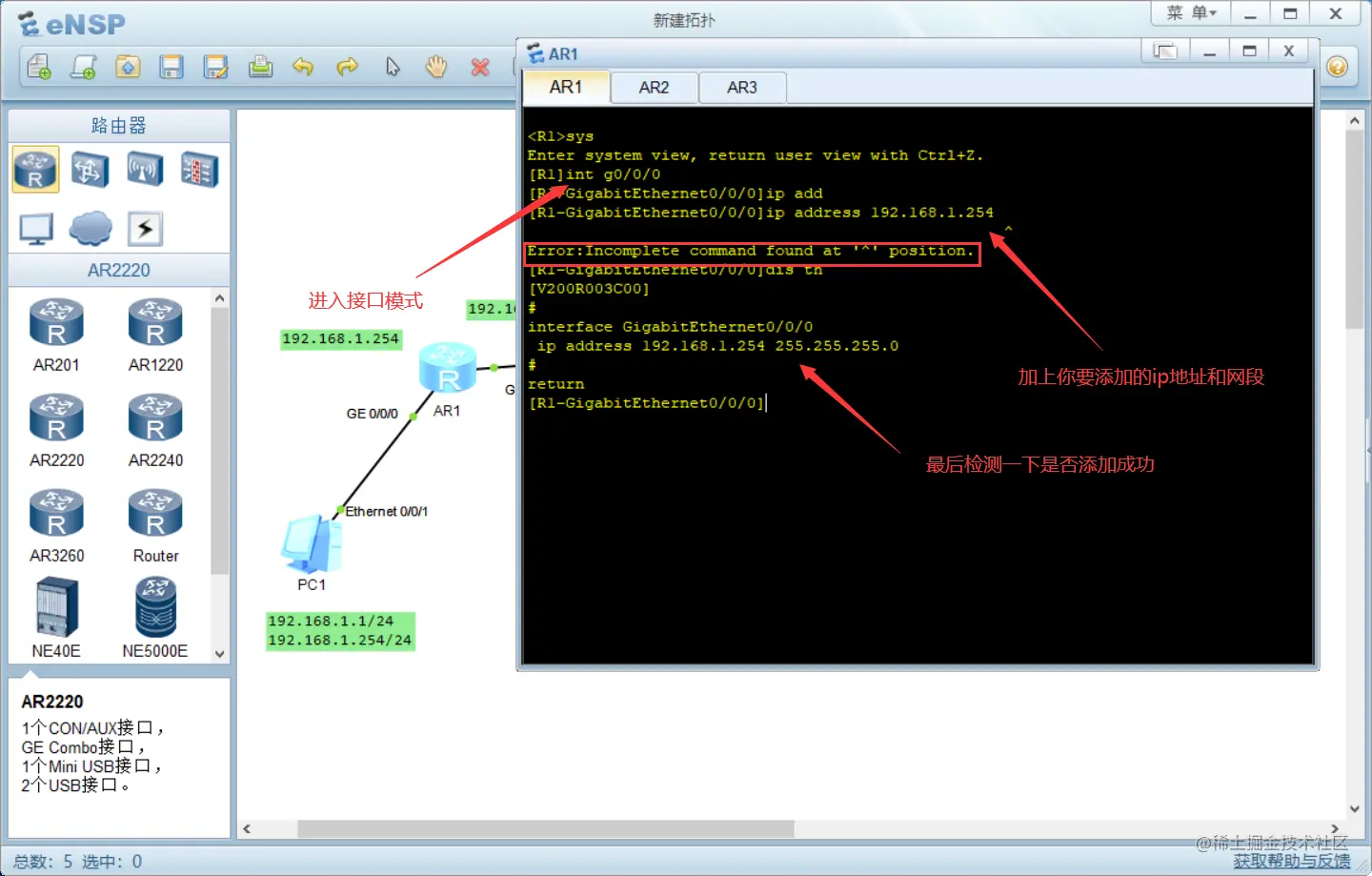The width and height of the screenshot is (1372, 876).
Task: Click the canvas horizontal scrollbar left arrow
Action: coord(247,829)
